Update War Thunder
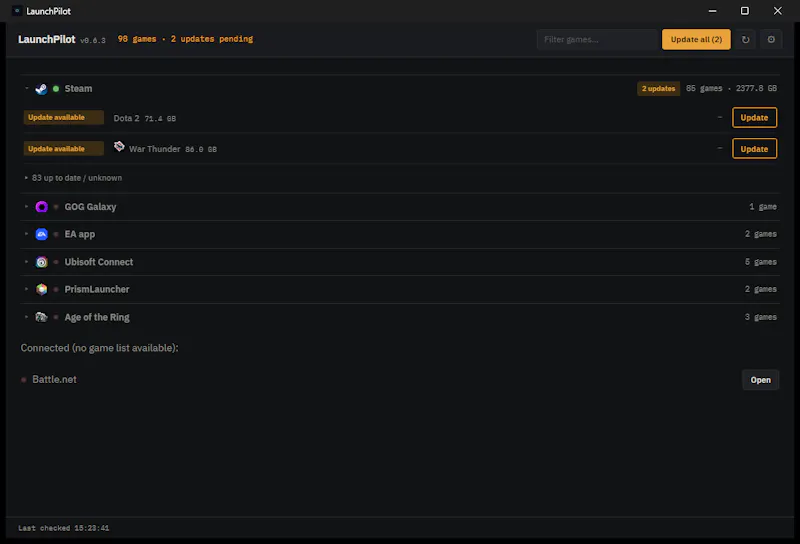The image size is (800, 544). [x=754, y=149]
